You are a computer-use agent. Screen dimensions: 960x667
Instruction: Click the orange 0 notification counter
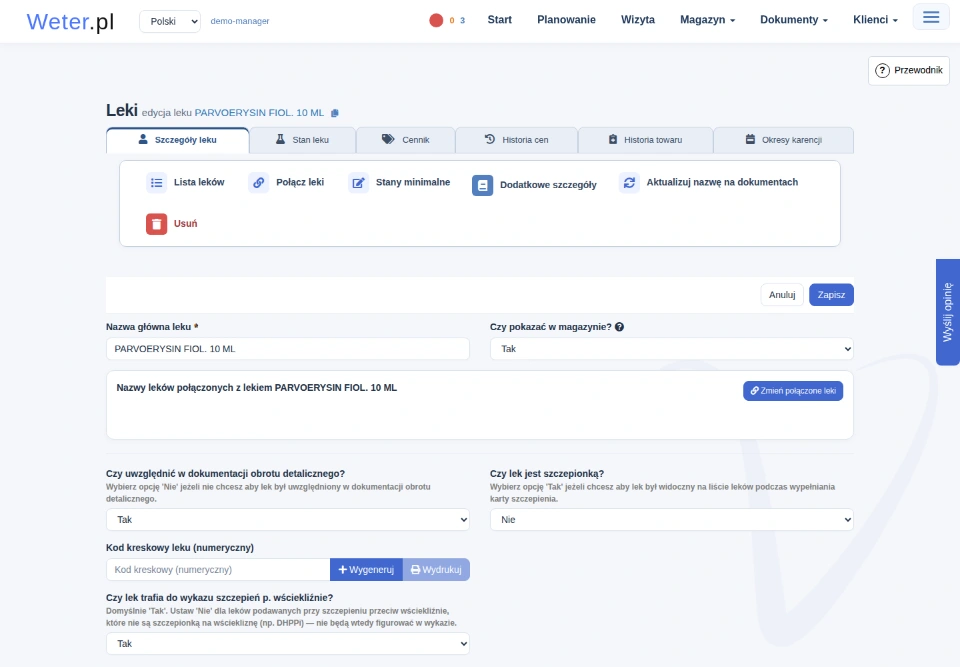[x=452, y=21]
